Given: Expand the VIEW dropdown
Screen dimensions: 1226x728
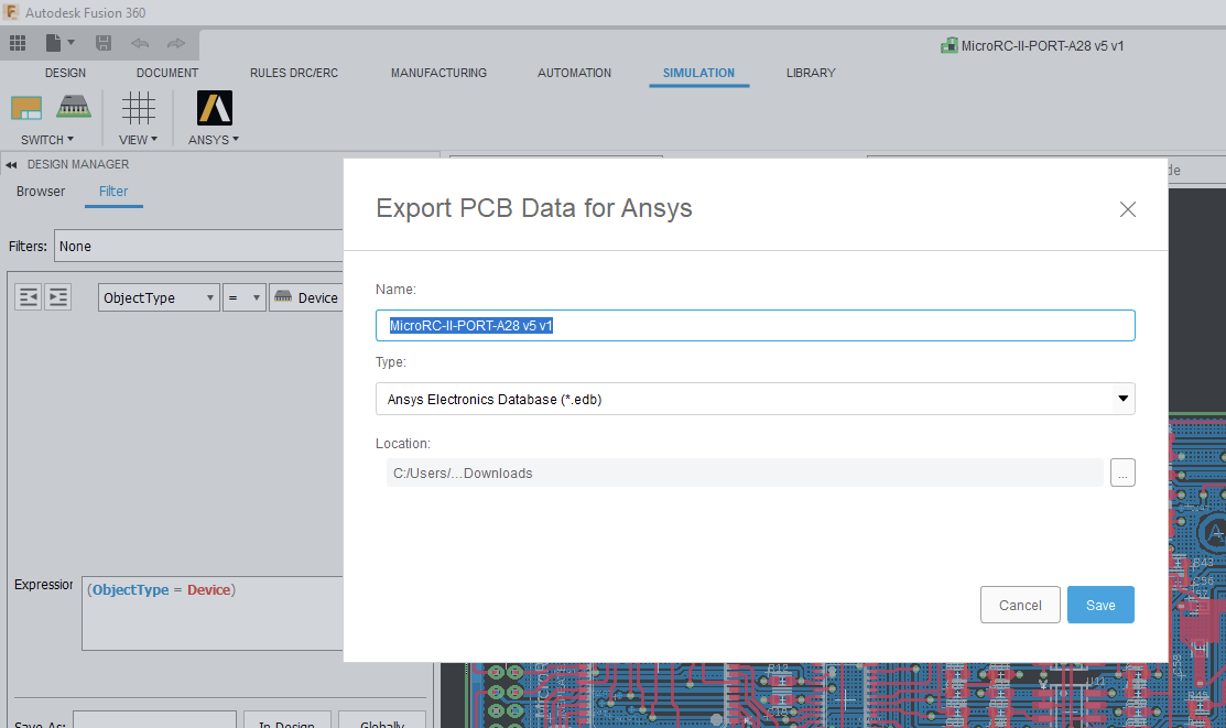Looking at the screenshot, I should click(138, 140).
